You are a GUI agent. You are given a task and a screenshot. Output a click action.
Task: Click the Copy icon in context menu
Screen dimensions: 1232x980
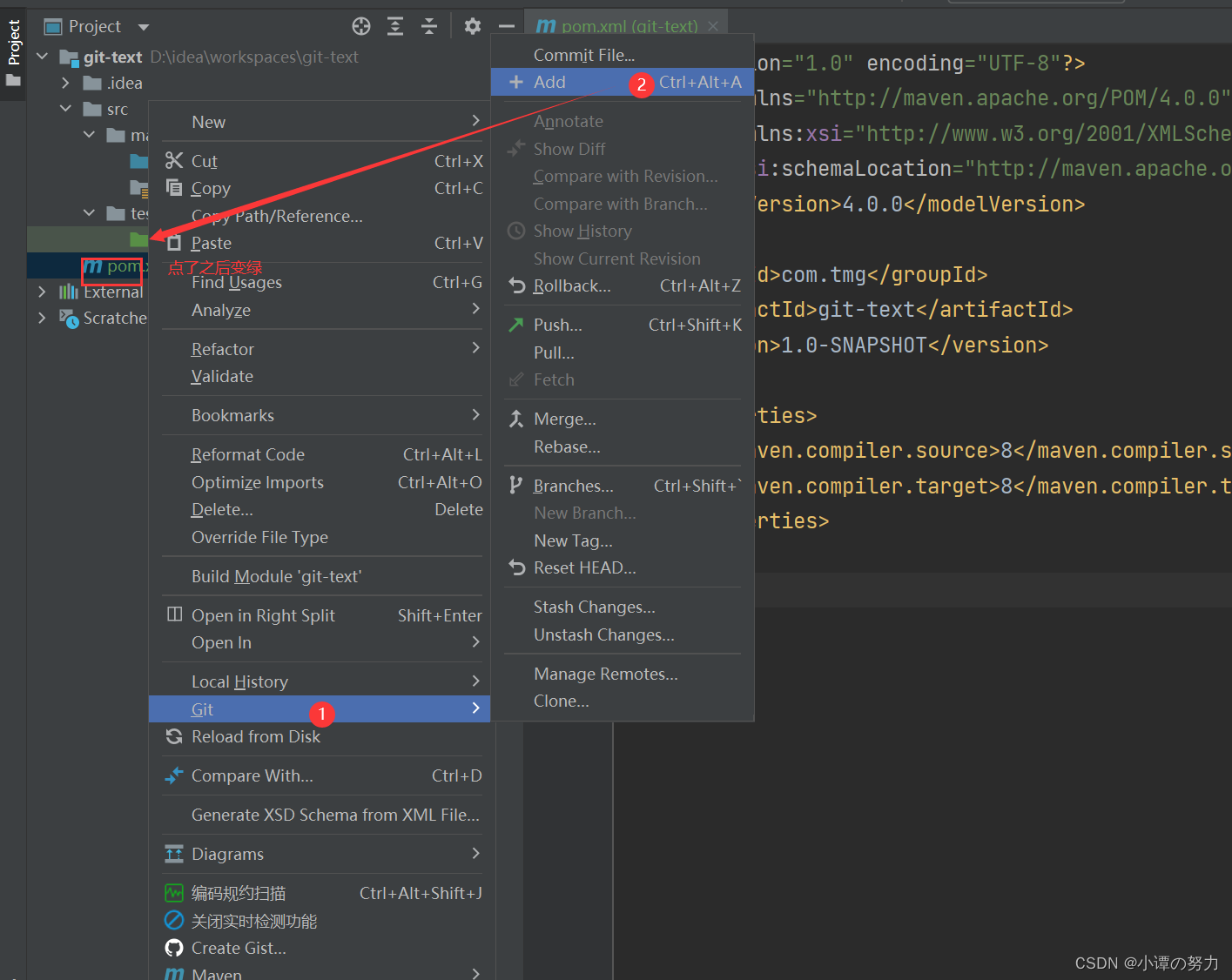(174, 188)
